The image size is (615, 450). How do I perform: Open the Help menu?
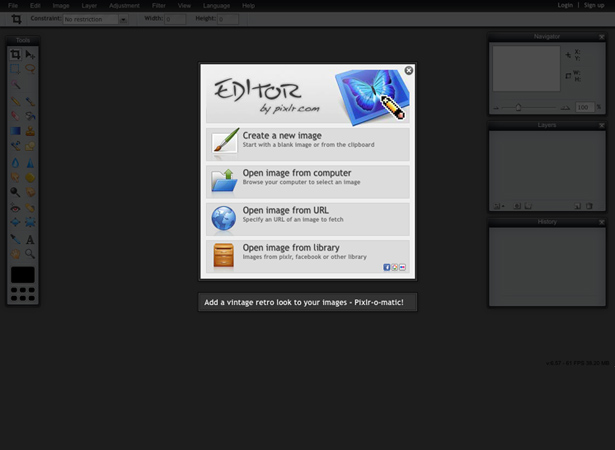tap(248, 5)
